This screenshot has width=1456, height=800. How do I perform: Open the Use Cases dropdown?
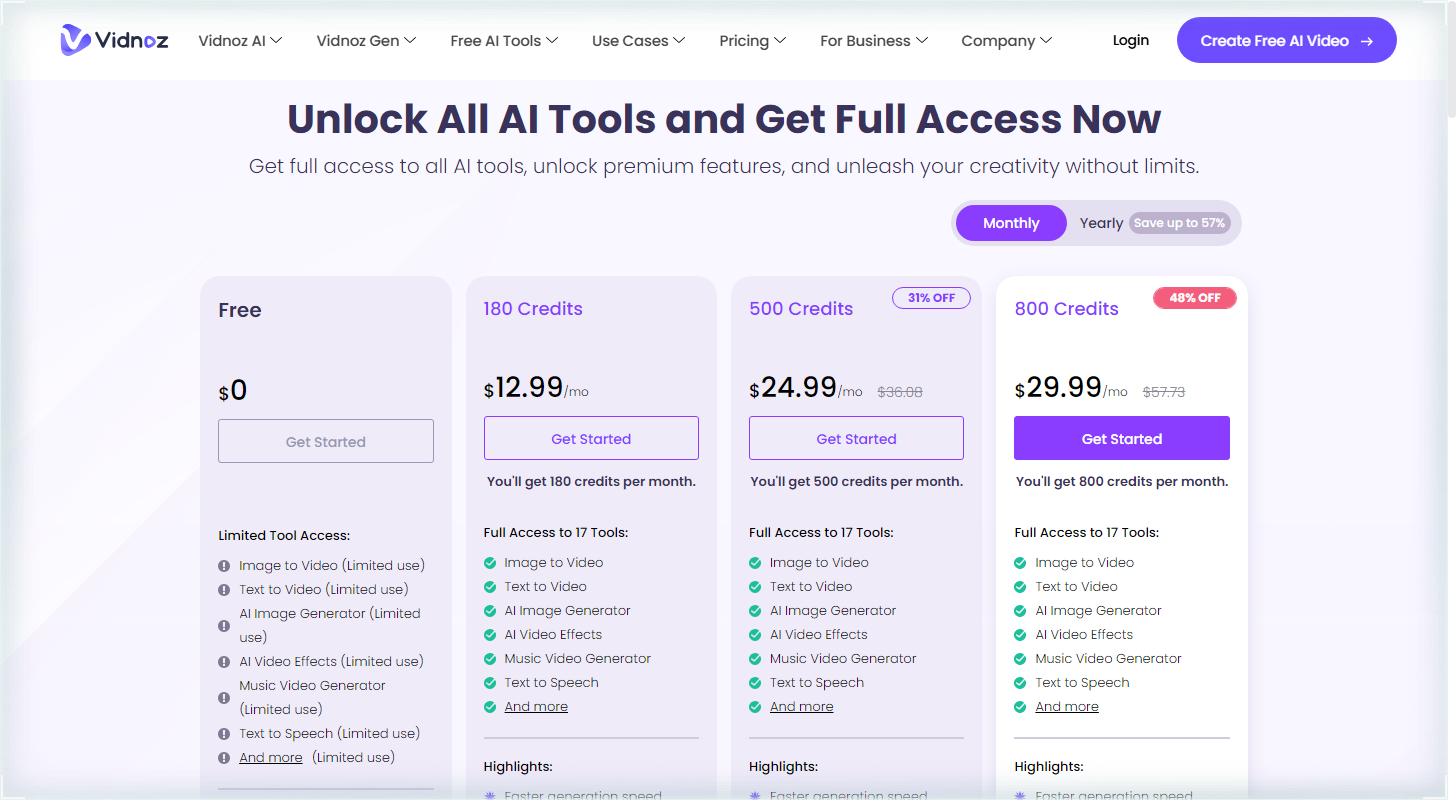638,41
